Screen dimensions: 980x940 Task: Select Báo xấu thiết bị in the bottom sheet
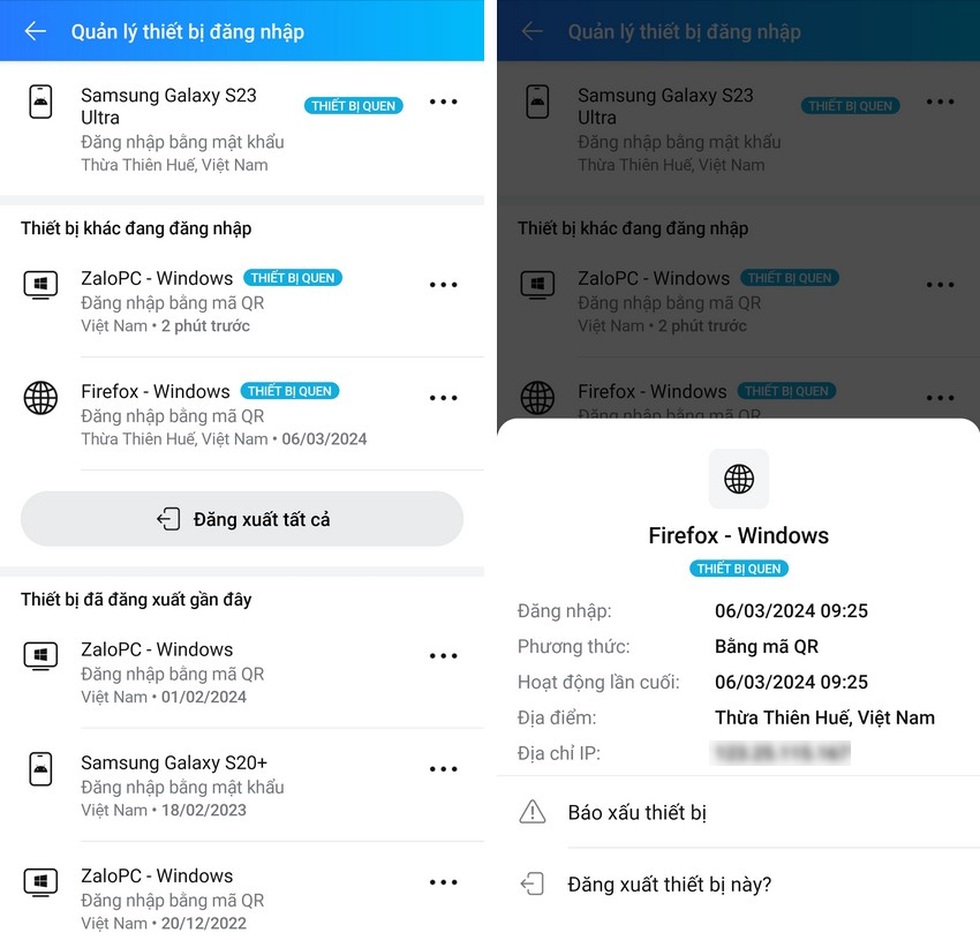[637, 812]
